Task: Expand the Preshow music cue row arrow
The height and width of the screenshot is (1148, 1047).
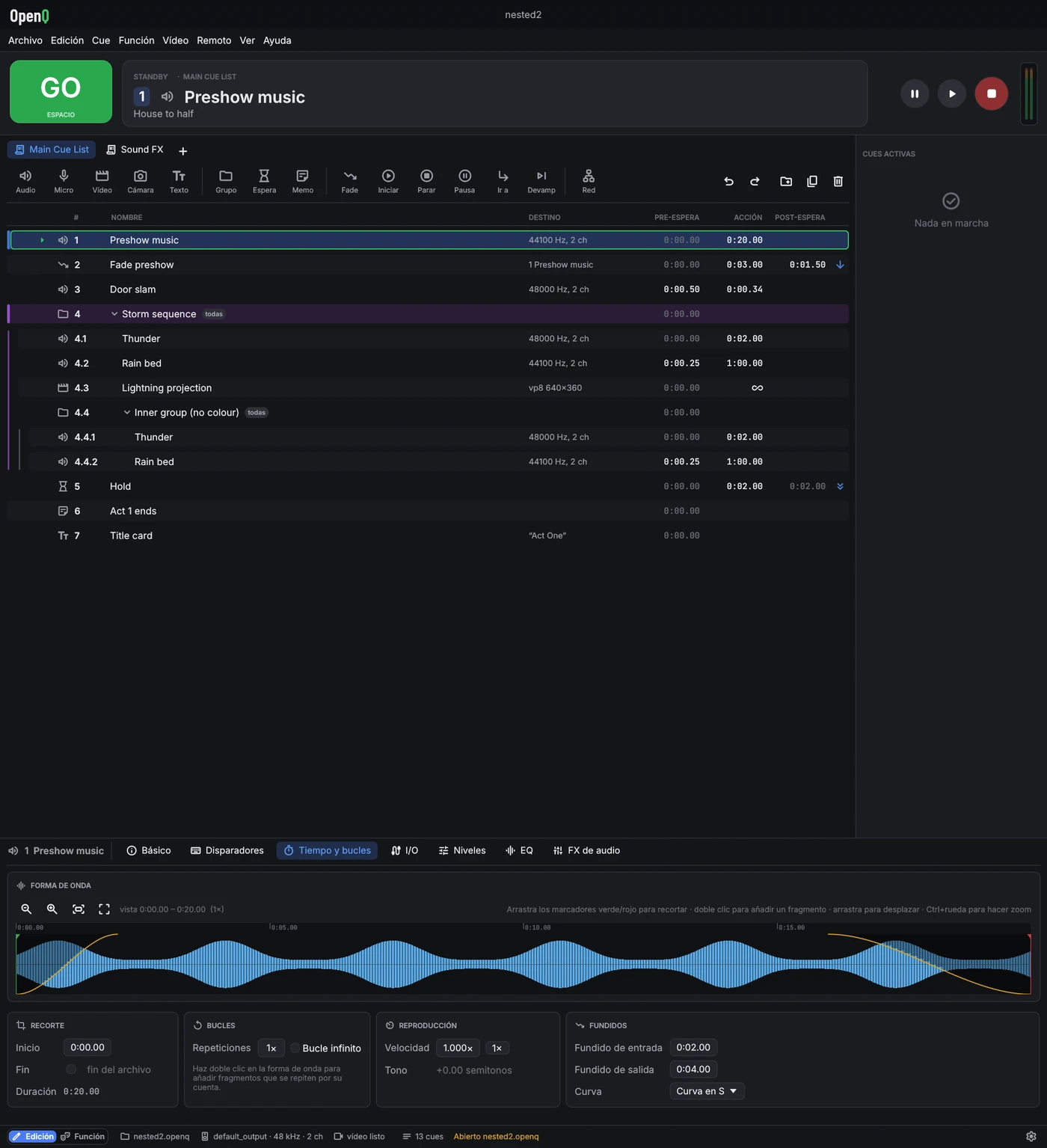Action: coord(42,240)
